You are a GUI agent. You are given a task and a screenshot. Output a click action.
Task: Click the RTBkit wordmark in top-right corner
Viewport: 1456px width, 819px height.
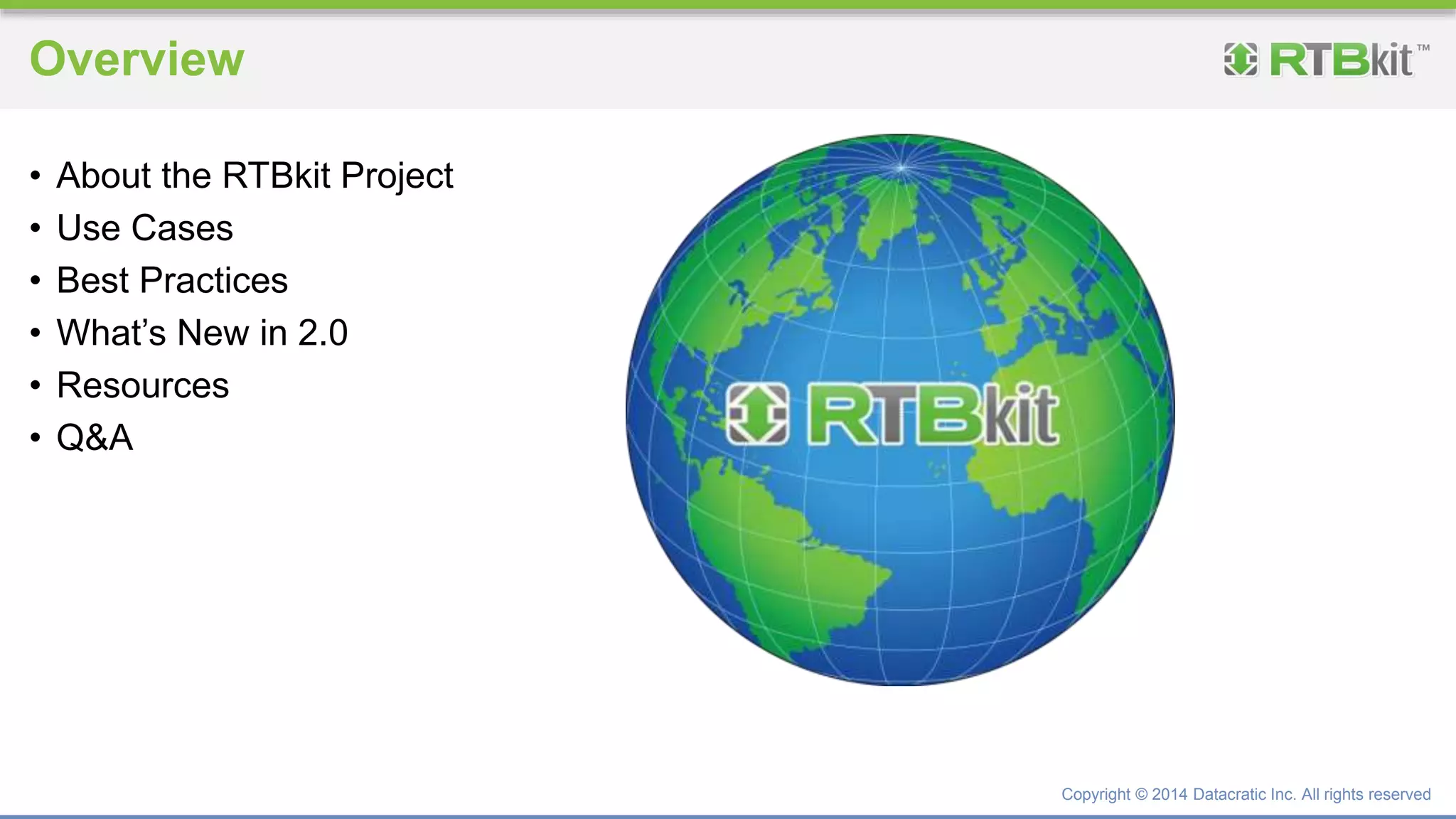click(x=1341, y=60)
